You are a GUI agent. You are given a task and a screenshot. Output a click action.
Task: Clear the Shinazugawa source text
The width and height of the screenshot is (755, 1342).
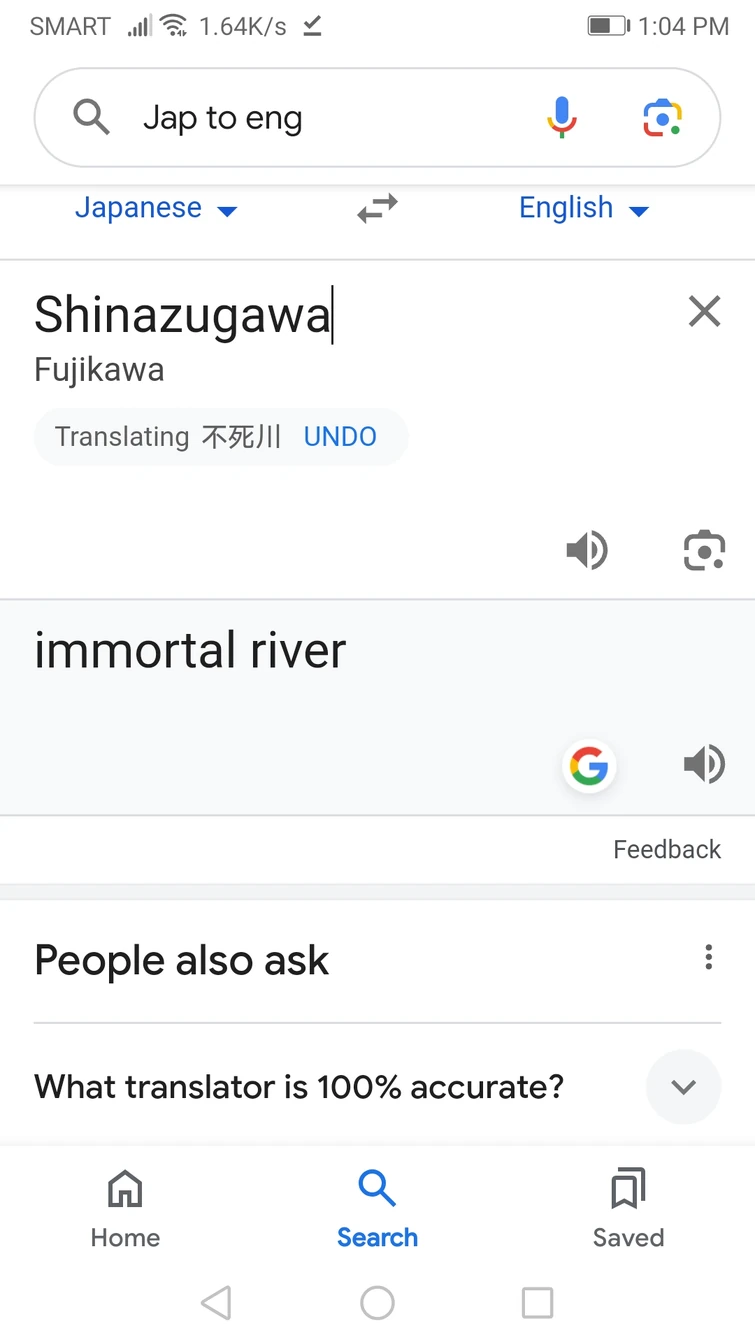(x=704, y=312)
